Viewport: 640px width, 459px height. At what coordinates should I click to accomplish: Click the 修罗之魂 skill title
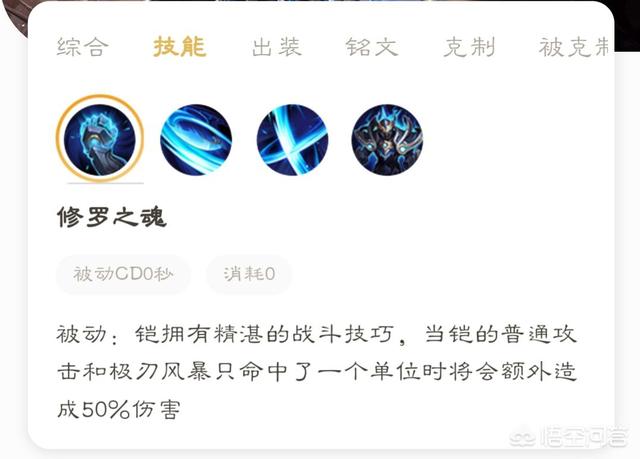pos(112,217)
